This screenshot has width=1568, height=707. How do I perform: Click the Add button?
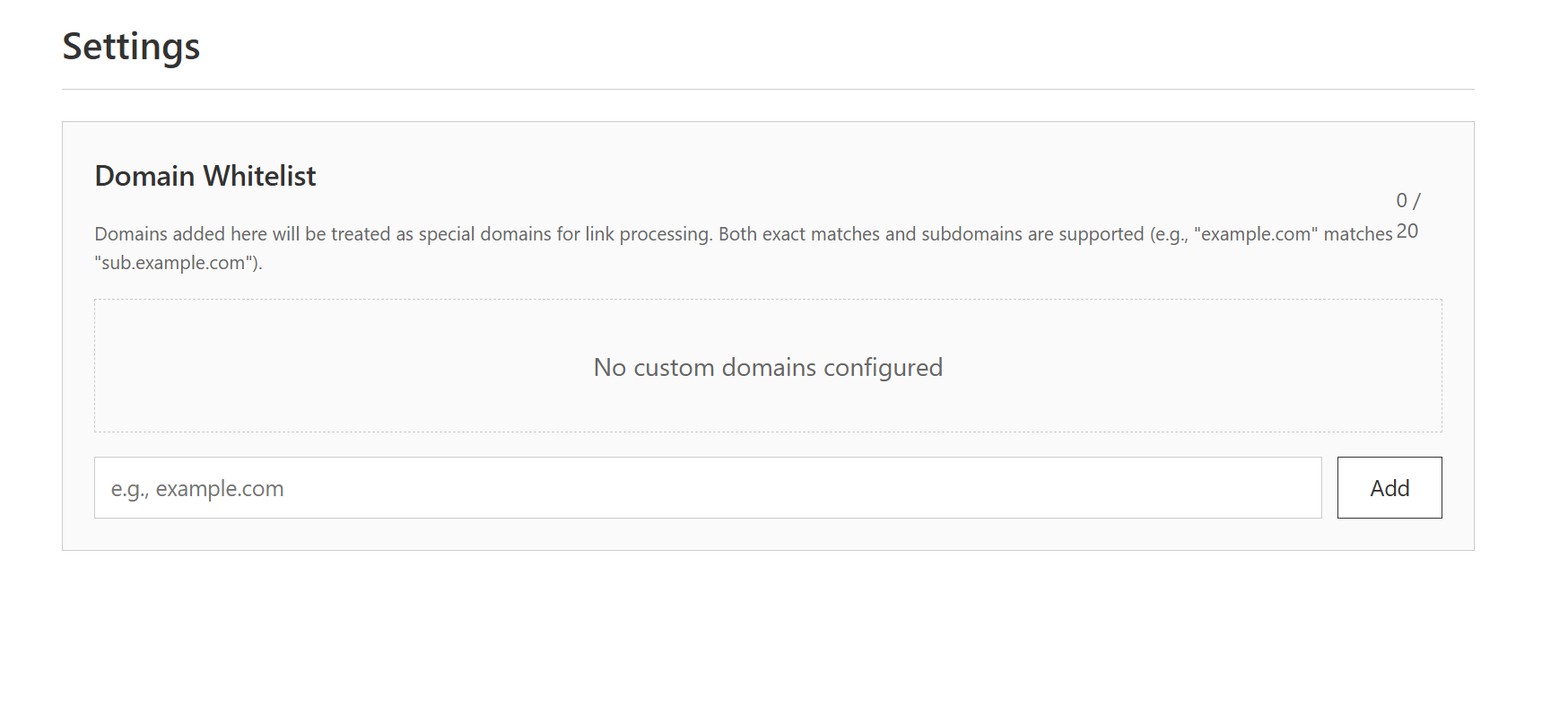tap(1389, 487)
